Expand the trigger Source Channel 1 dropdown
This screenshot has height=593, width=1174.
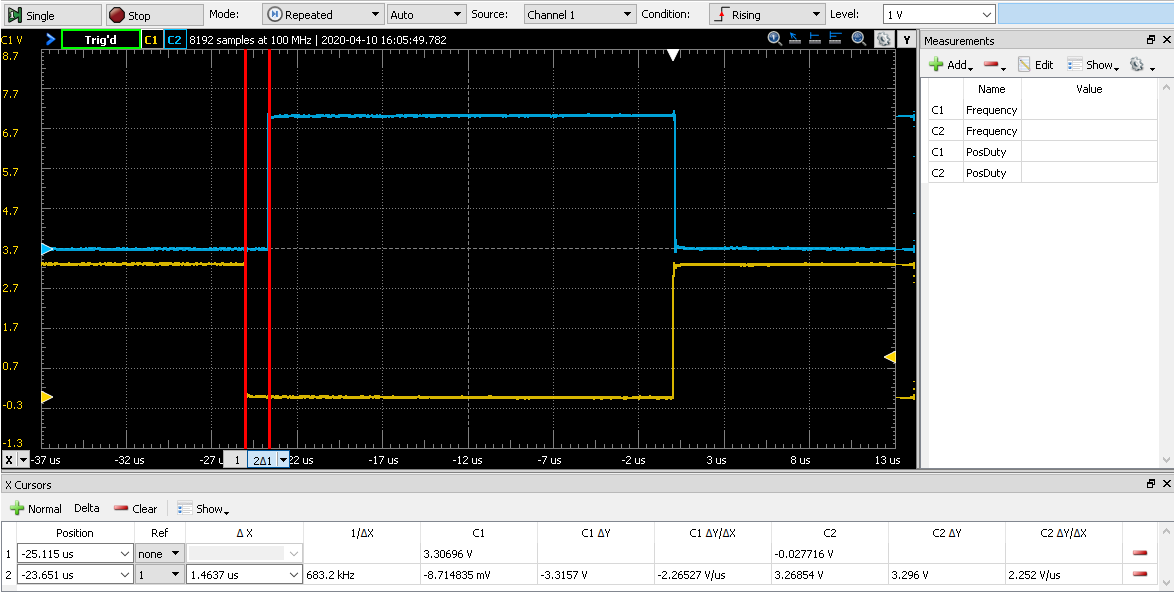pyautogui.click(x=580, y=14)
